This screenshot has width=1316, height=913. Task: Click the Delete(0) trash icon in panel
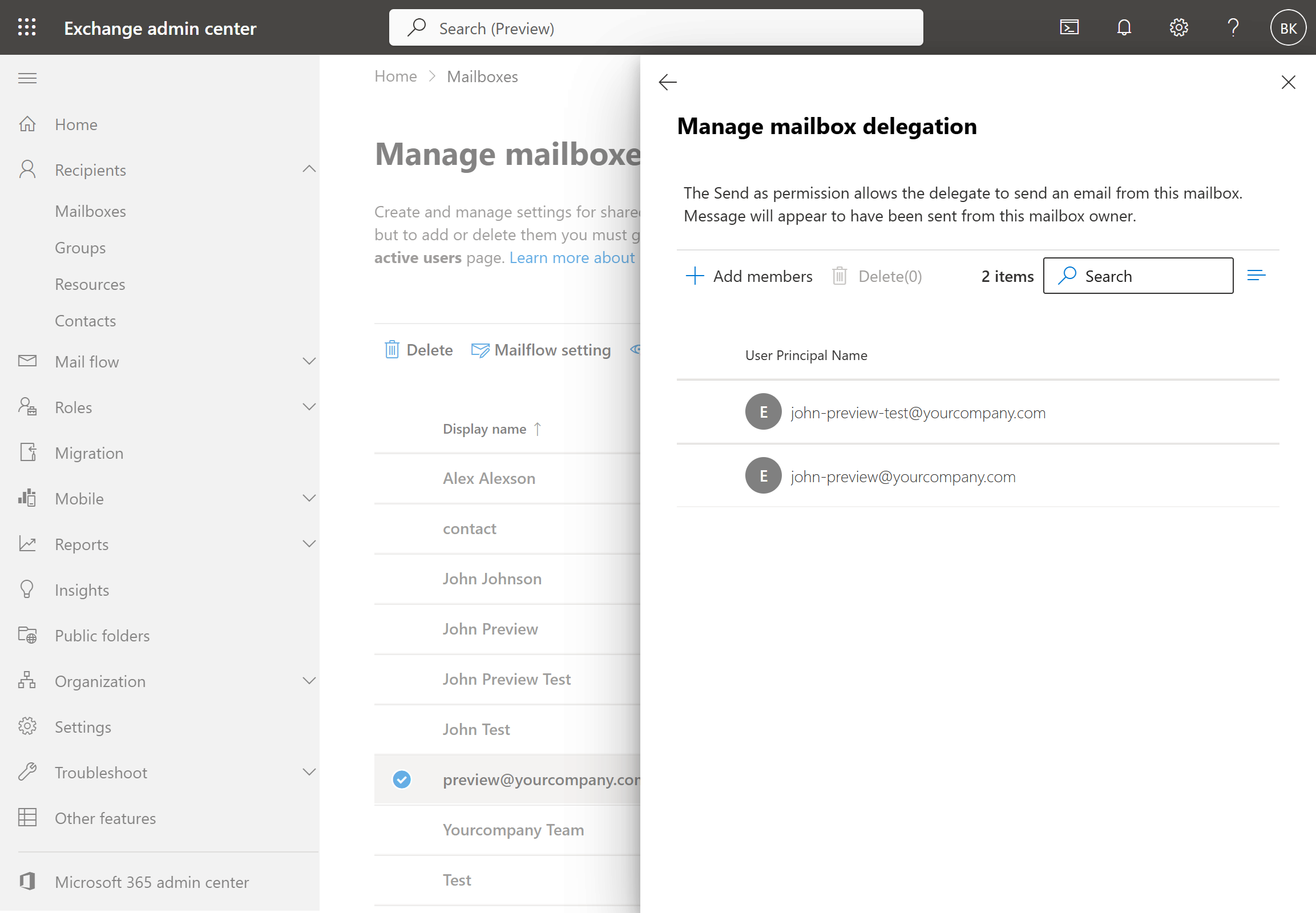click(839, 276)
